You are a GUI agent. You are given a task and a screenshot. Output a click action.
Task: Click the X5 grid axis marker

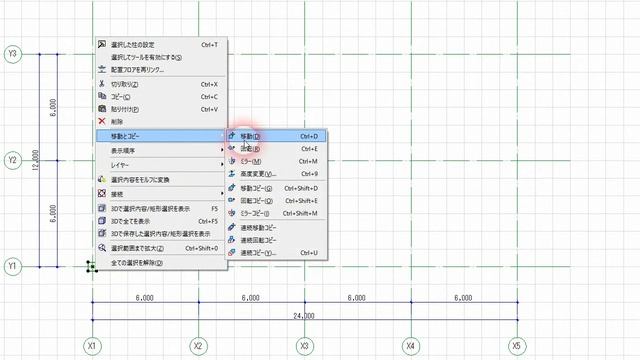tap(517, 346)
